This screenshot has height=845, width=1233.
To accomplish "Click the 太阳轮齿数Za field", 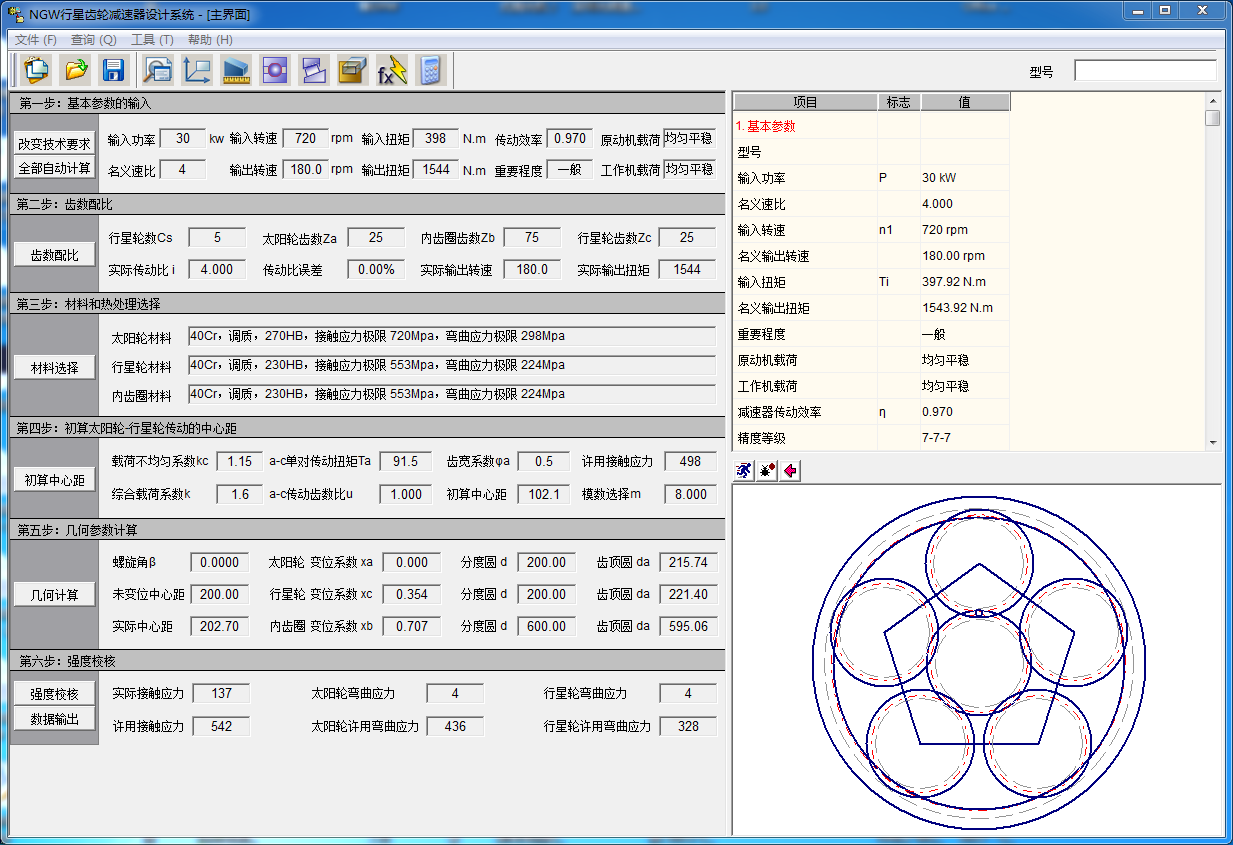I will point(376,238).
